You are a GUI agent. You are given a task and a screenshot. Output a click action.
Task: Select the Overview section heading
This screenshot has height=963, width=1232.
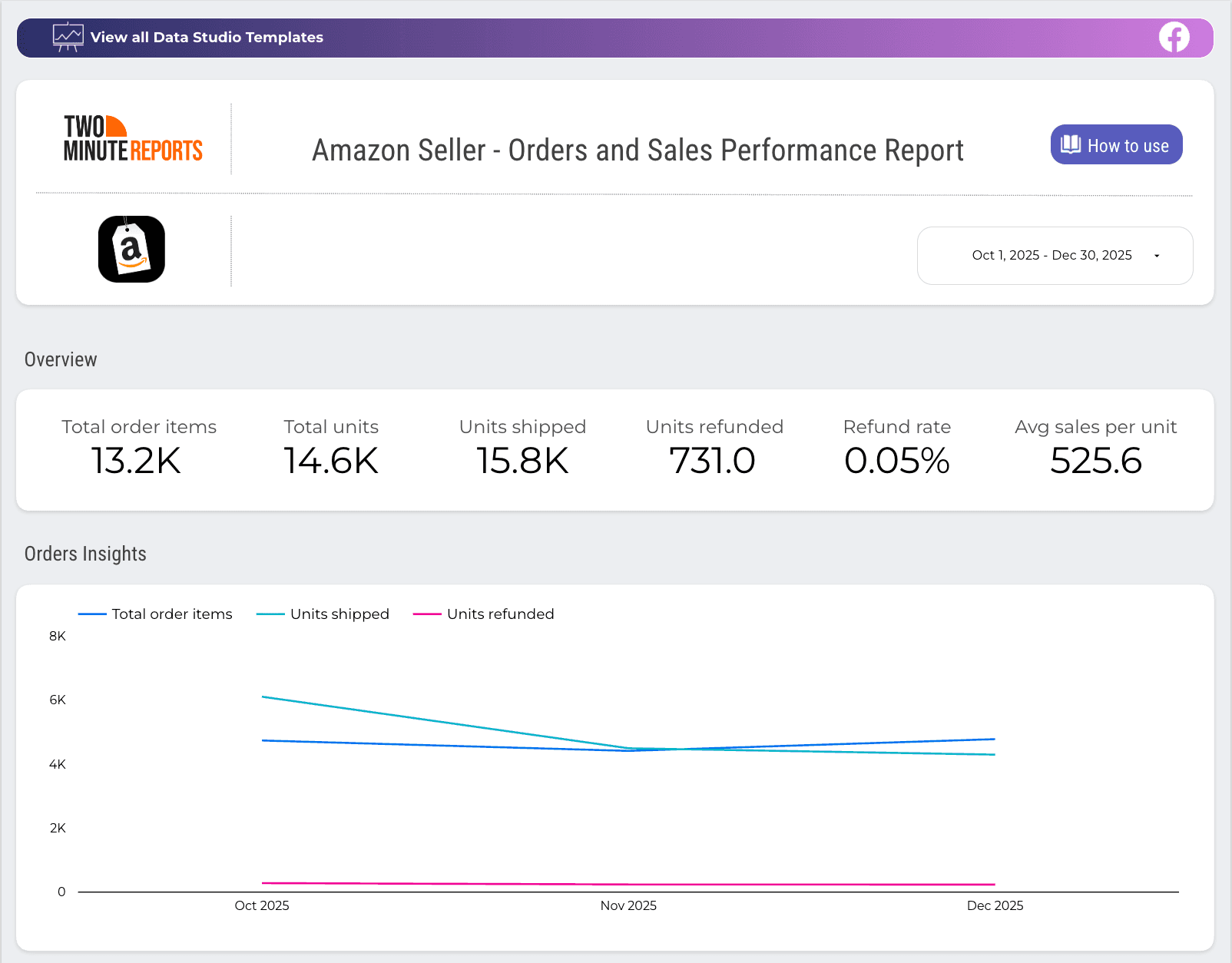tap(61, 359)
